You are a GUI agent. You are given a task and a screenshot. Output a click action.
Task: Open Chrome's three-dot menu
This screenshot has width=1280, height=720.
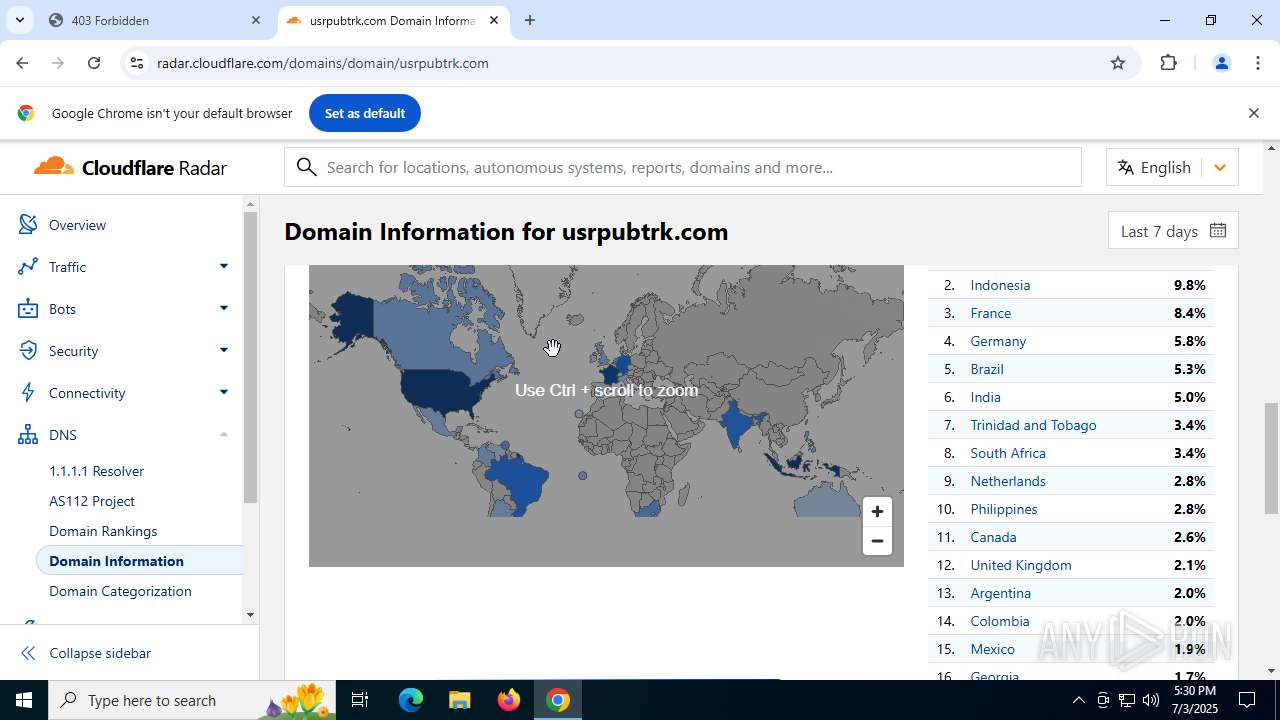click(1258, 63)
